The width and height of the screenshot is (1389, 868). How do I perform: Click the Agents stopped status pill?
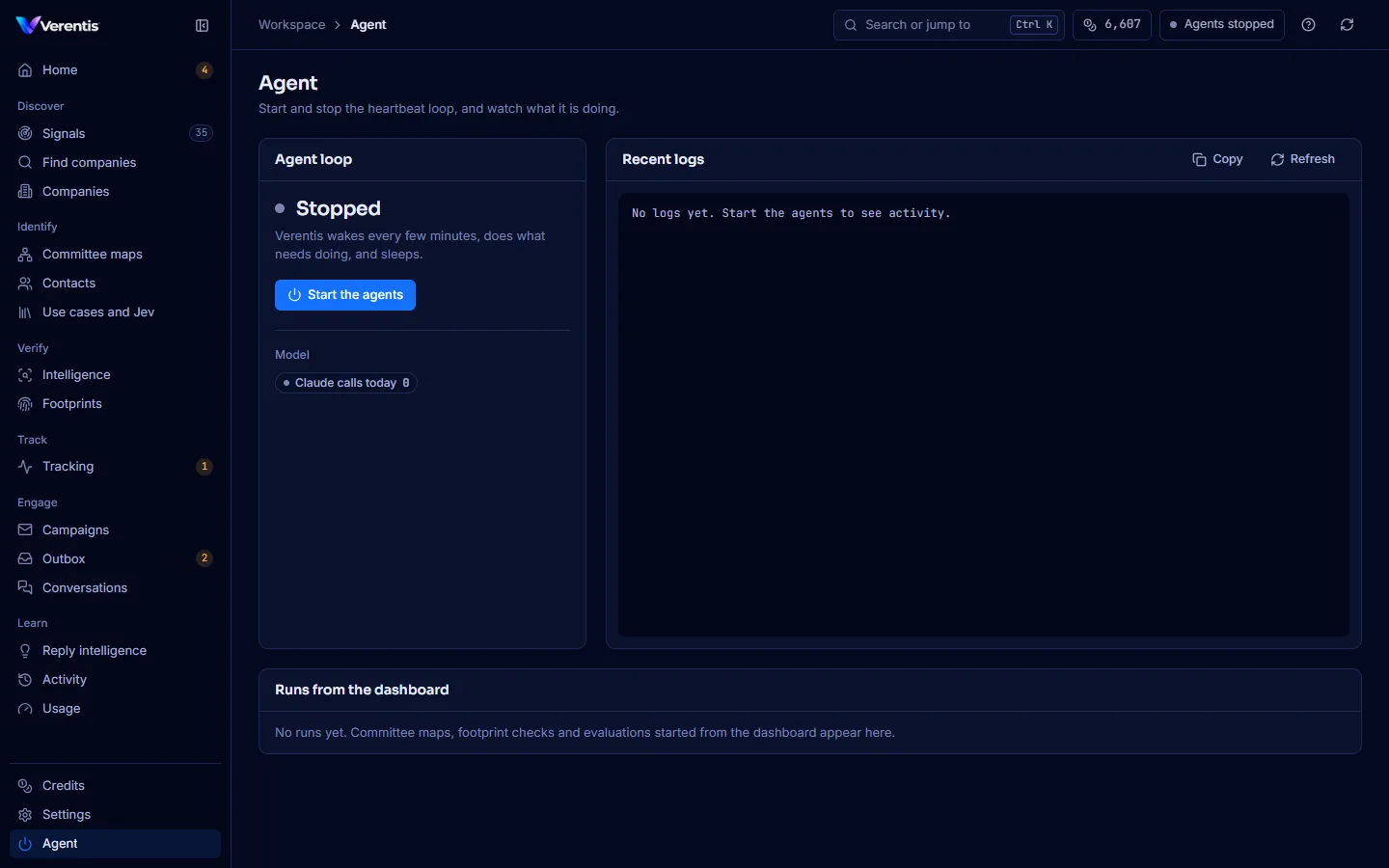[x=1221, y=25]
